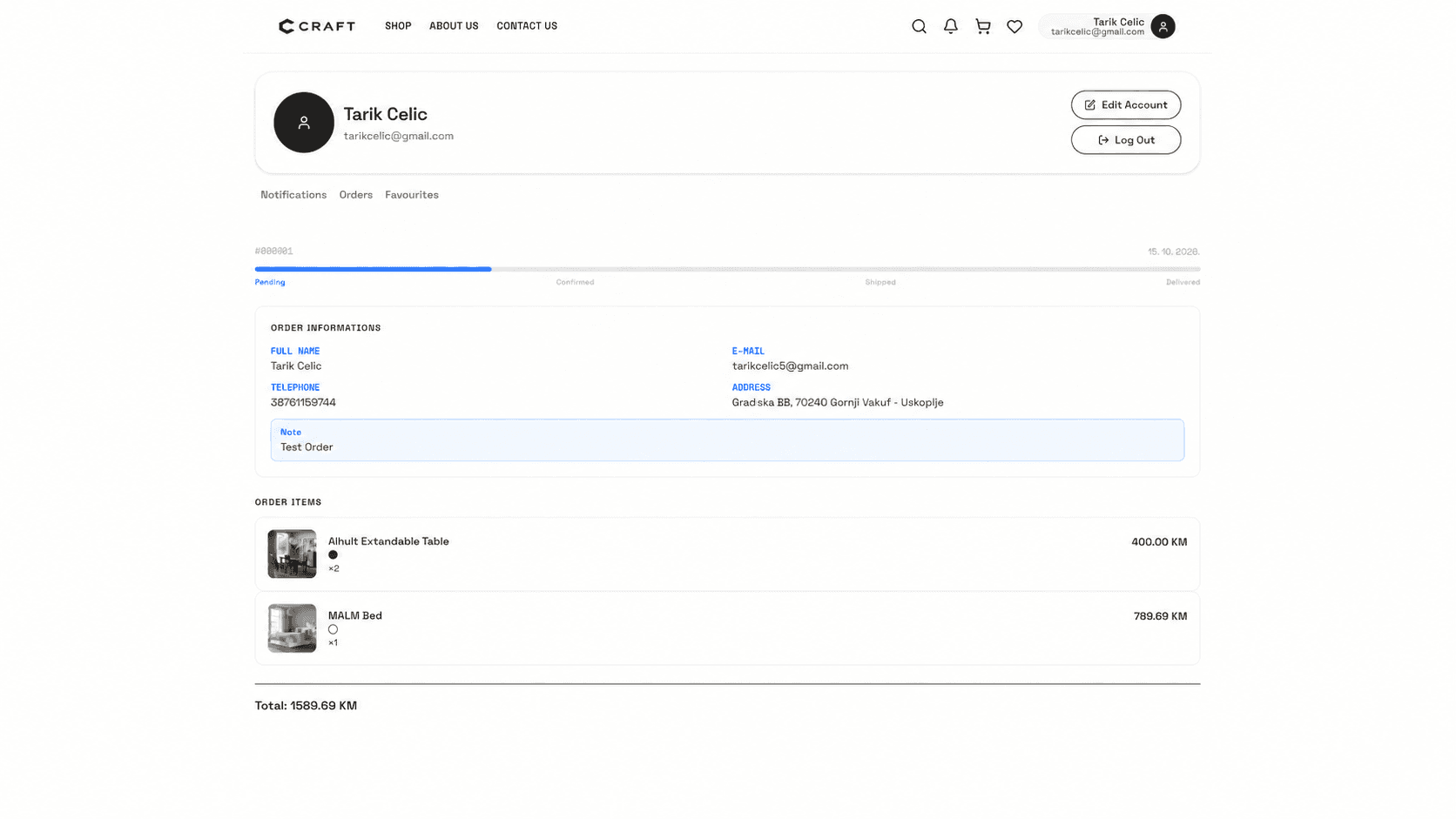Click email tarikcelic5@gmail.com in order info
The width and height of the screenshot is (1456, 819).
point(790,366)
